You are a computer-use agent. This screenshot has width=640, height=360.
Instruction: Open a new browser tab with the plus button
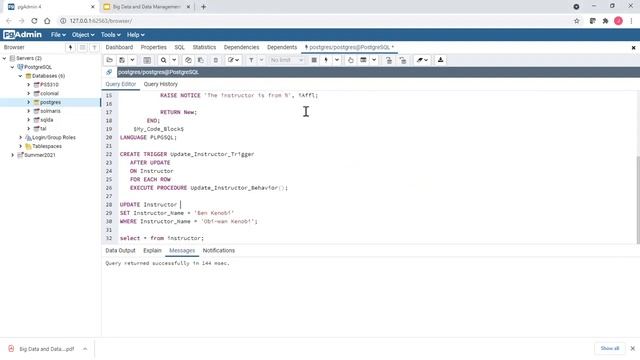pyautogui.click(x=204, y=7)
